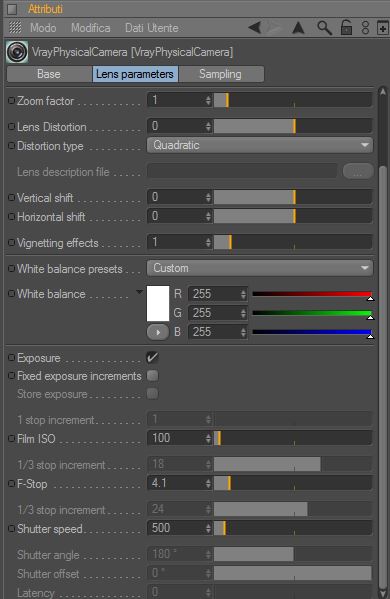Open the White balance presets Custom dropdown
The width and height of the screenshot is (390, 599).
point(260,268)
